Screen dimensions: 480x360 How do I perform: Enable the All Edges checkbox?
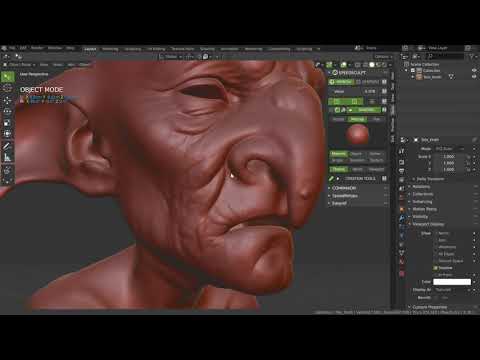pyautogui.click(x=435, y=254)
